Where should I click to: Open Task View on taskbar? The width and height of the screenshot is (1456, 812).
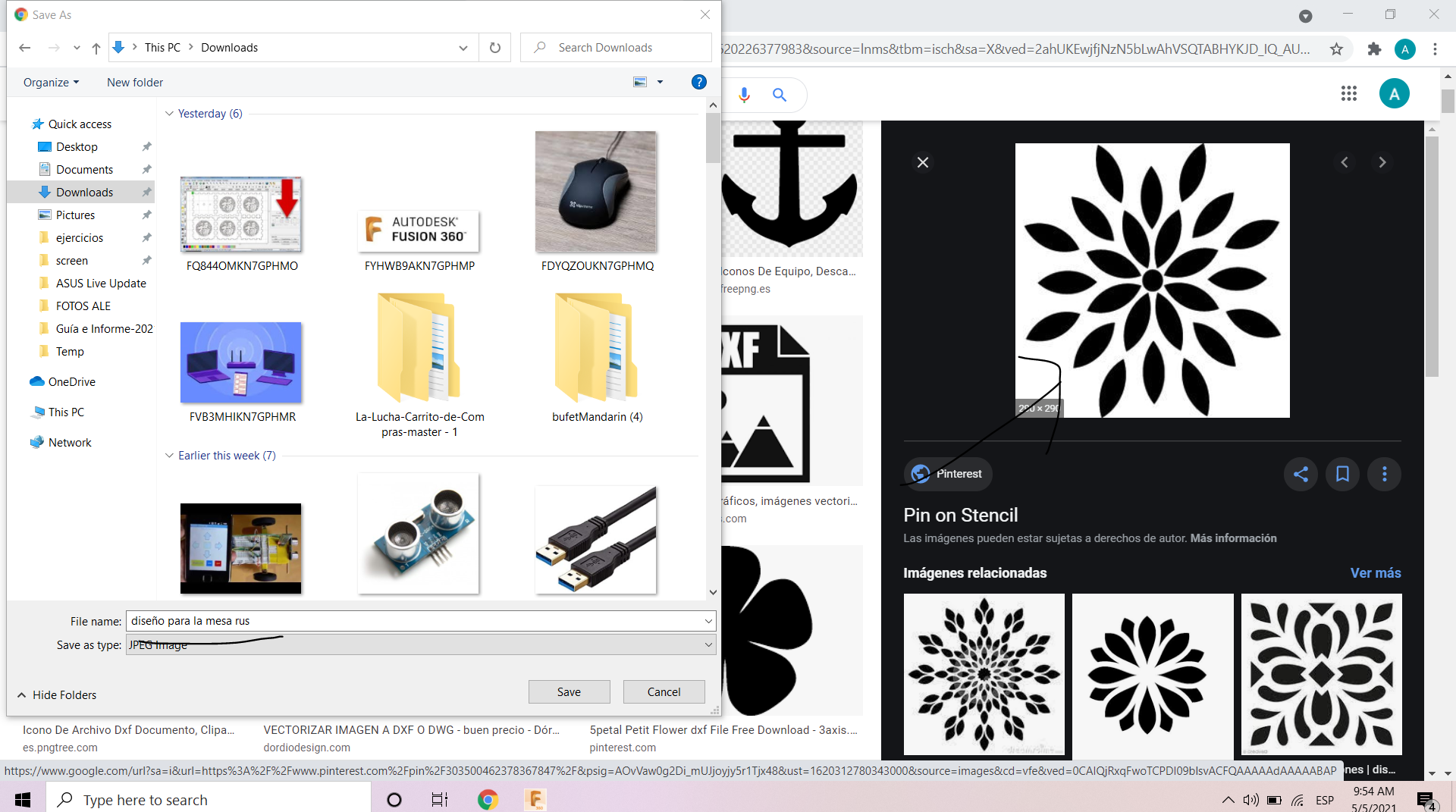[440, 800]
